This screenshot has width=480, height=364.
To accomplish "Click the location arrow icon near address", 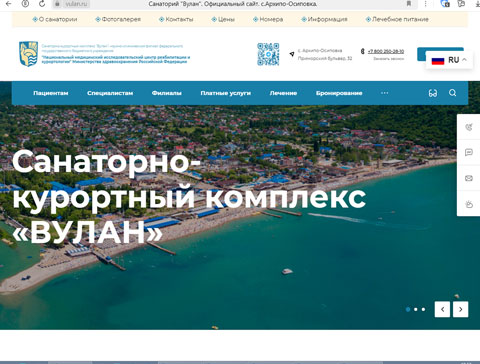I will [x=292, y=54].
